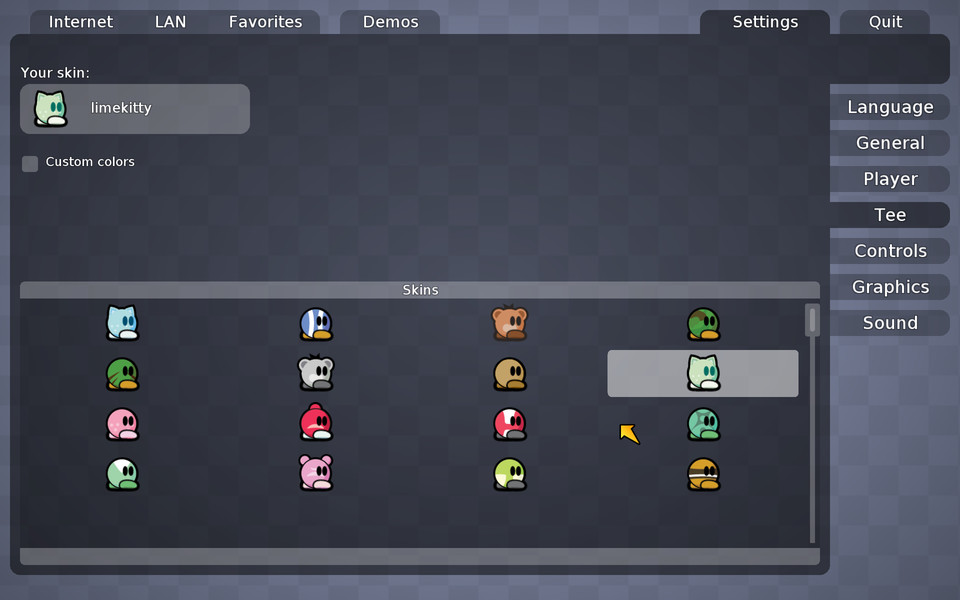Click the limekitty skin name label
Screen dimensions: 960x600
(x=121, y=108)
